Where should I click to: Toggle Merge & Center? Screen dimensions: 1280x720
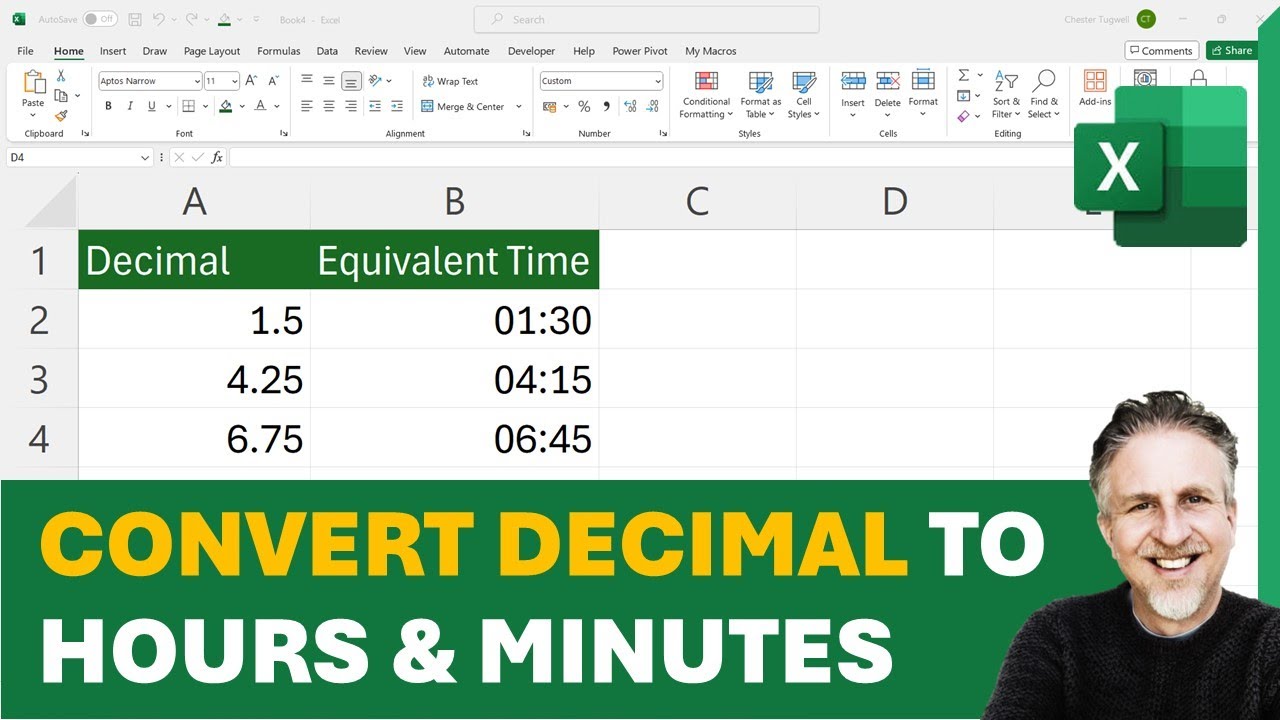coord(463,106)
